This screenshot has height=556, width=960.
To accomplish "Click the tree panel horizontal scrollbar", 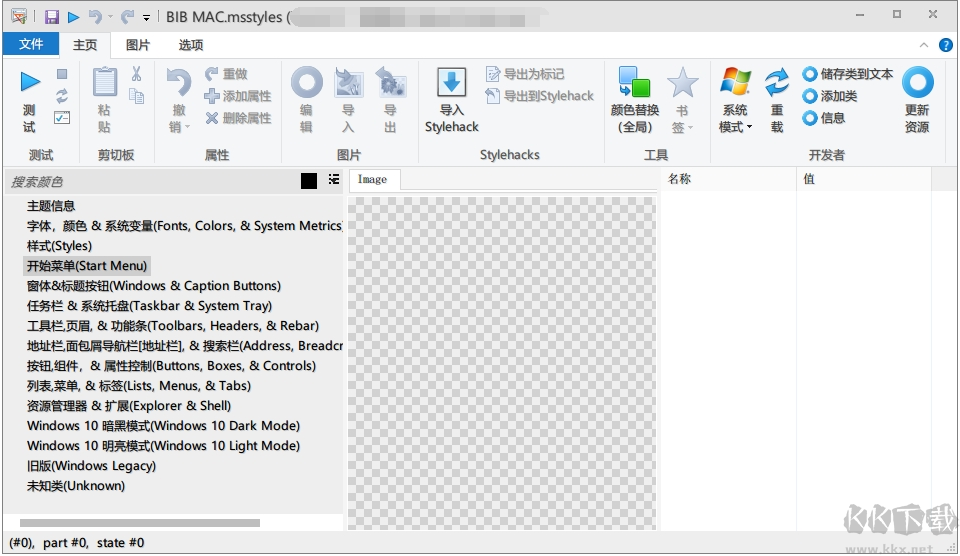I will [x=140, y=523].
